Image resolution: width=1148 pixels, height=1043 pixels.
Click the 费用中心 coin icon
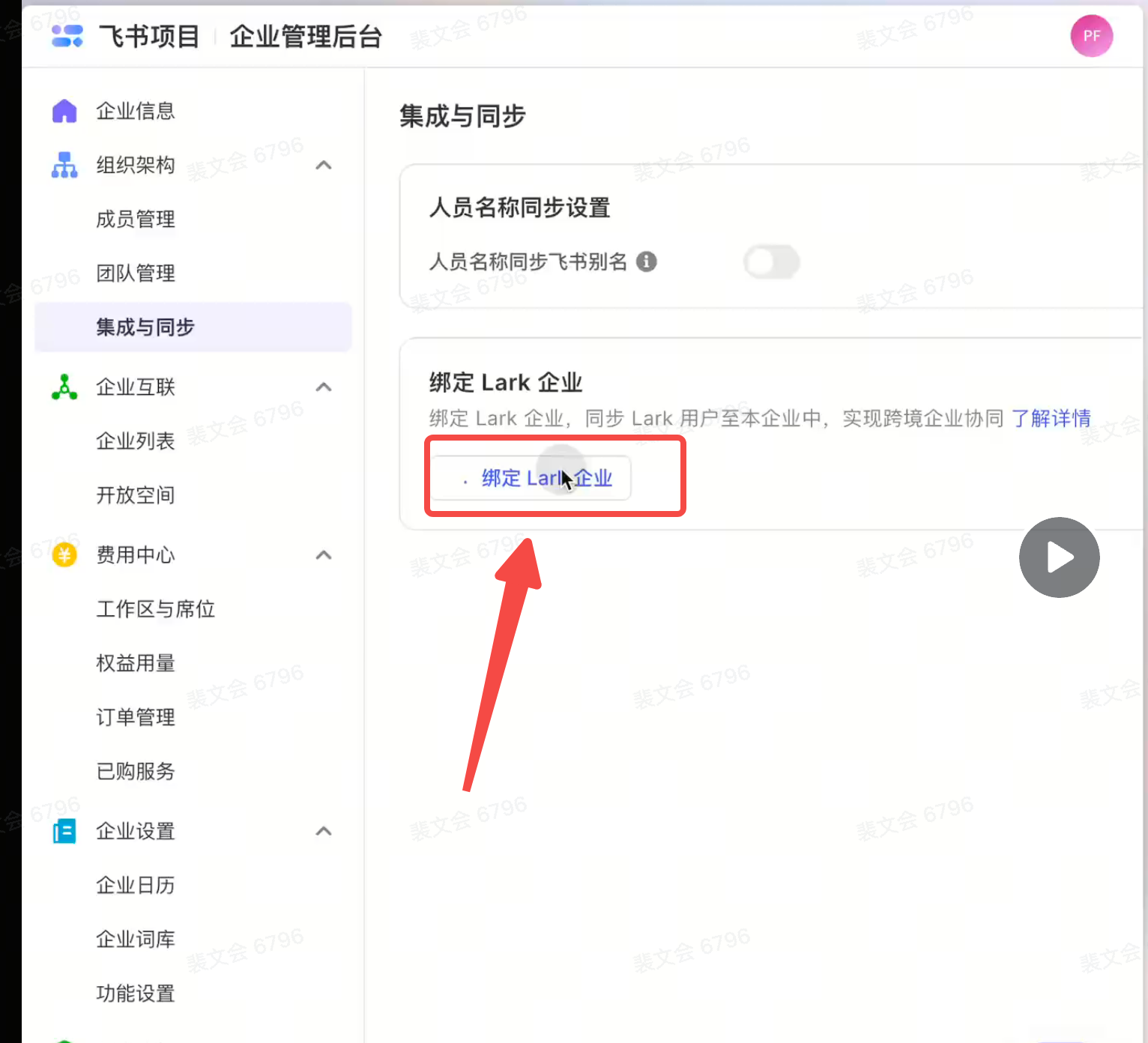64,554
